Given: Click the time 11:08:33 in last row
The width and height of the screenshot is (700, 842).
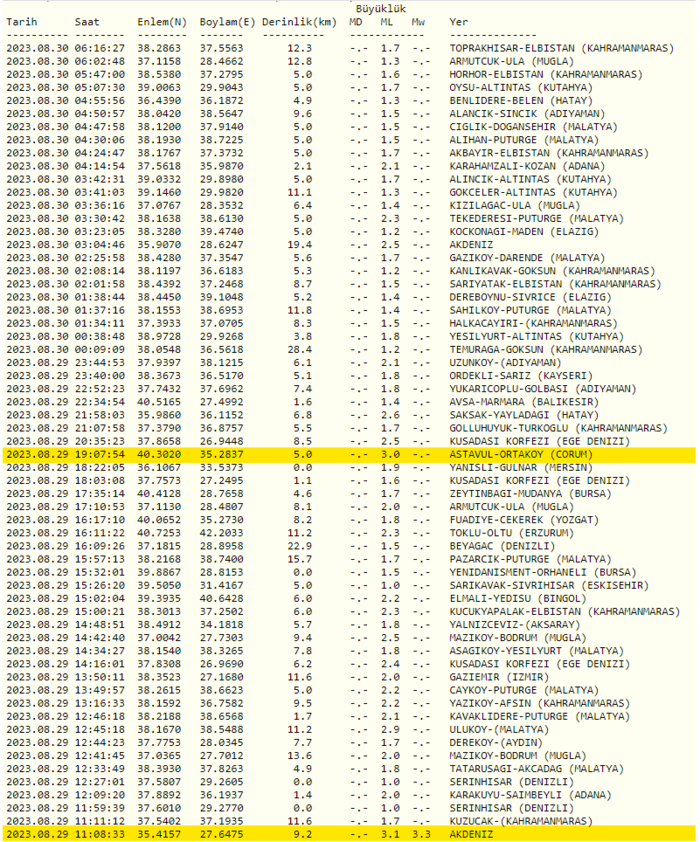Looking at the screenshot, I should coord(100,832).
